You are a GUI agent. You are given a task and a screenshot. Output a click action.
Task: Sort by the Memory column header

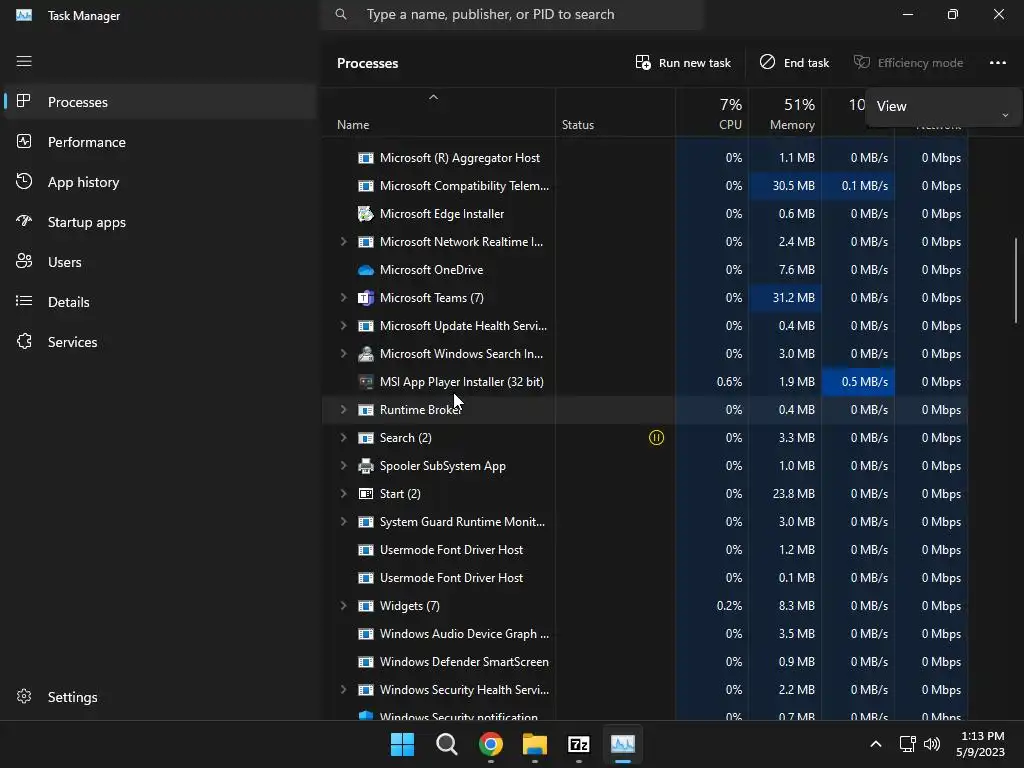coord(785,112)
